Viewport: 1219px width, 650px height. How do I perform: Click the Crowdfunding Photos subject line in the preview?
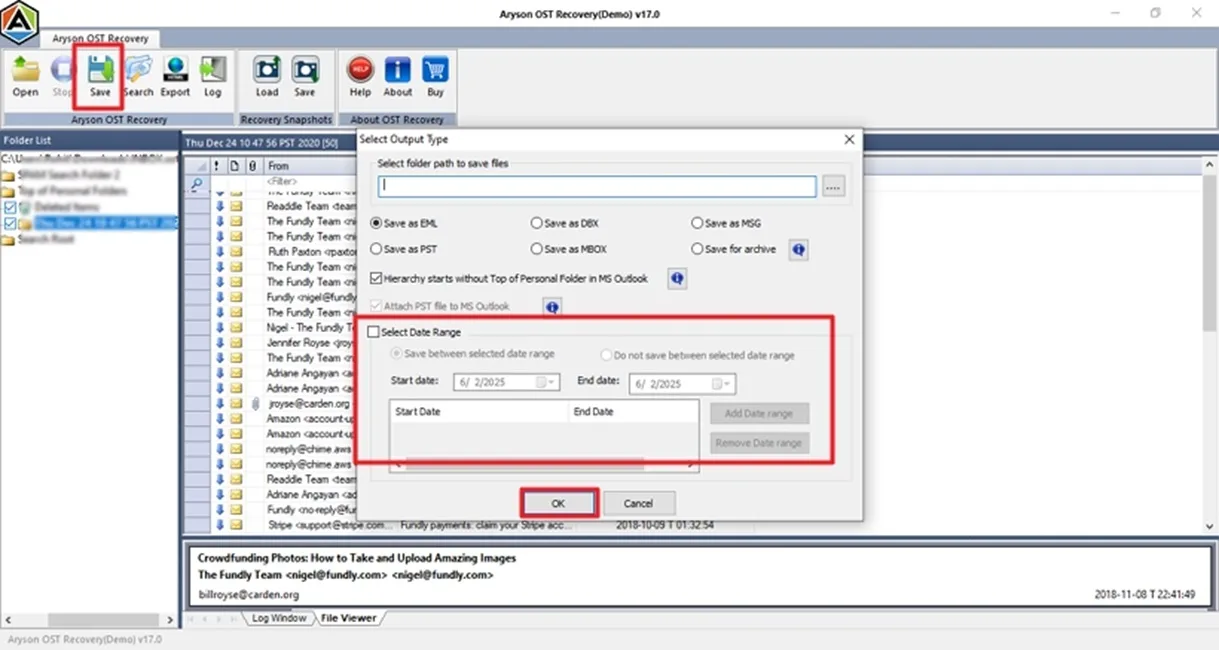point(357,557)
